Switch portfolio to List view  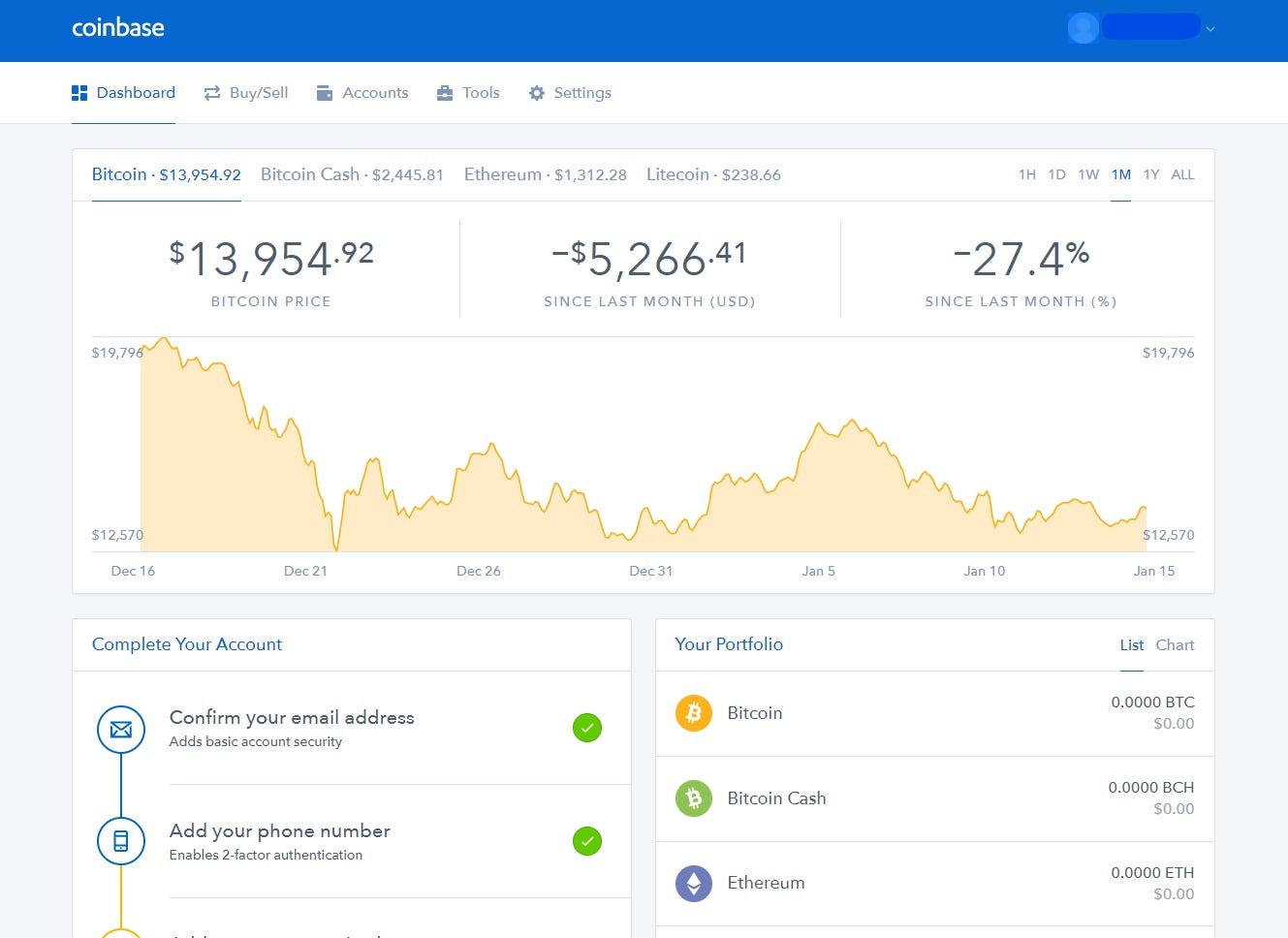click(x=1132, y=645)
